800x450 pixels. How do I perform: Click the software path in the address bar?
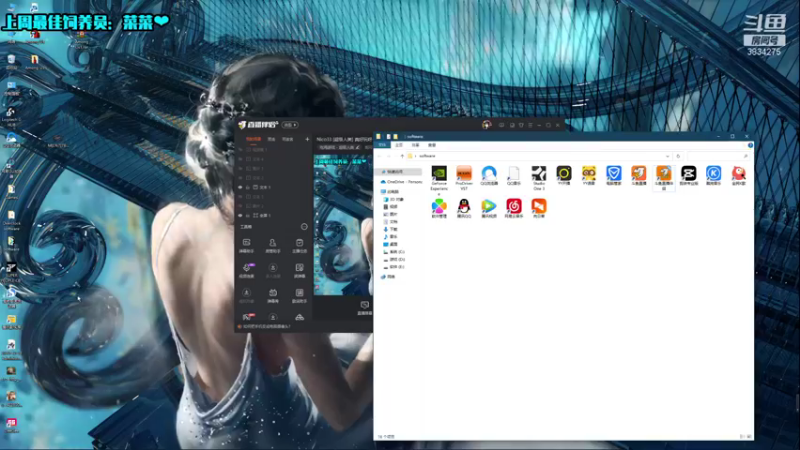[x=427, y=156]
